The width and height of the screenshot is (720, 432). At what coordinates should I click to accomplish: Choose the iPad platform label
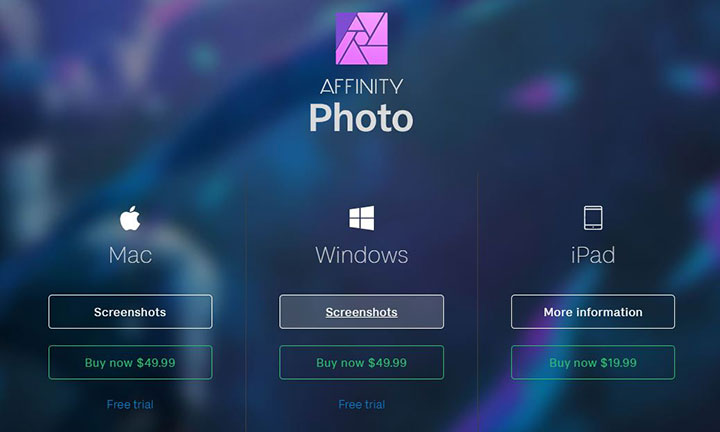[593, 255]
